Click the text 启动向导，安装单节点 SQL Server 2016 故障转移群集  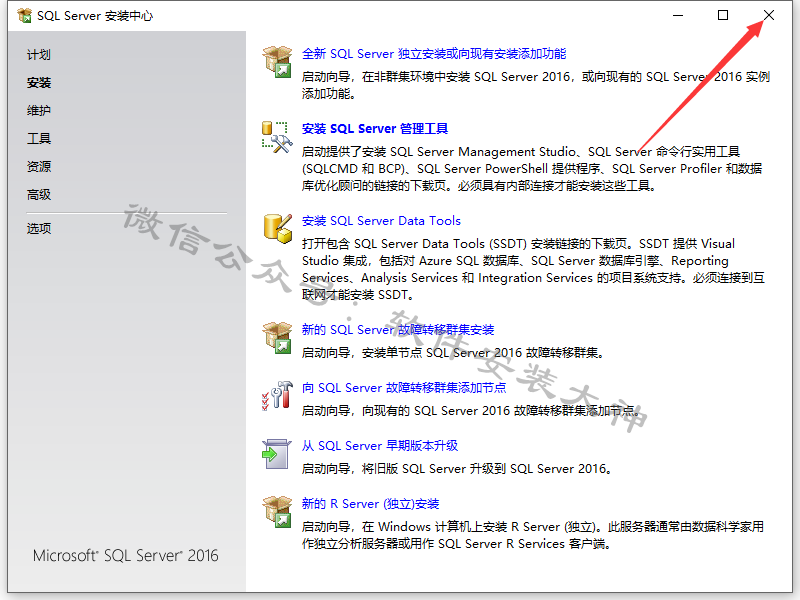coord(453,353)
